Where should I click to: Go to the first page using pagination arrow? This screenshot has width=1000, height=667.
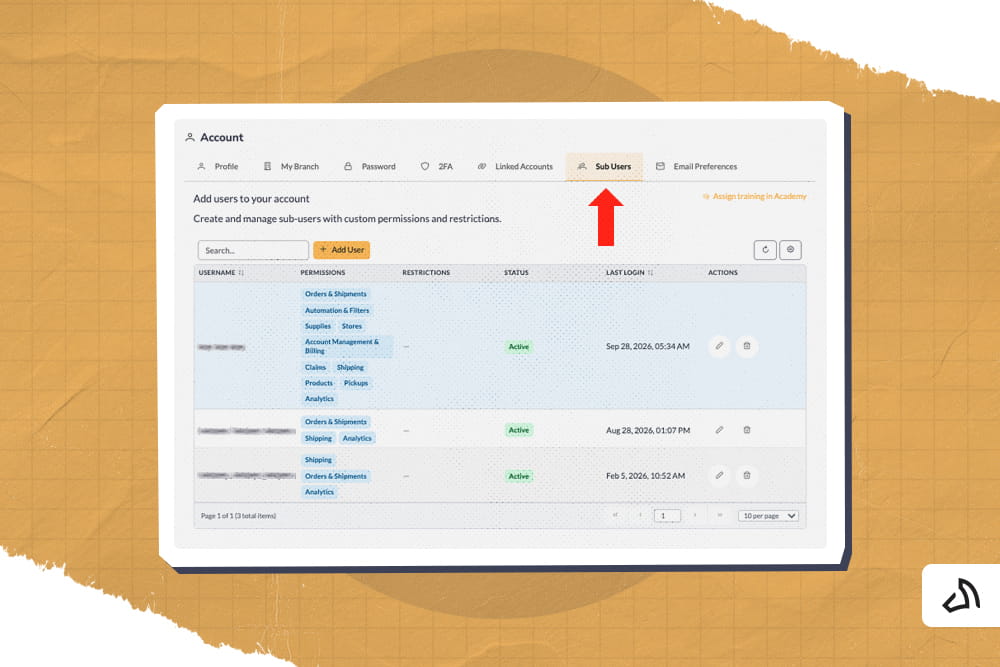point(615,515)
